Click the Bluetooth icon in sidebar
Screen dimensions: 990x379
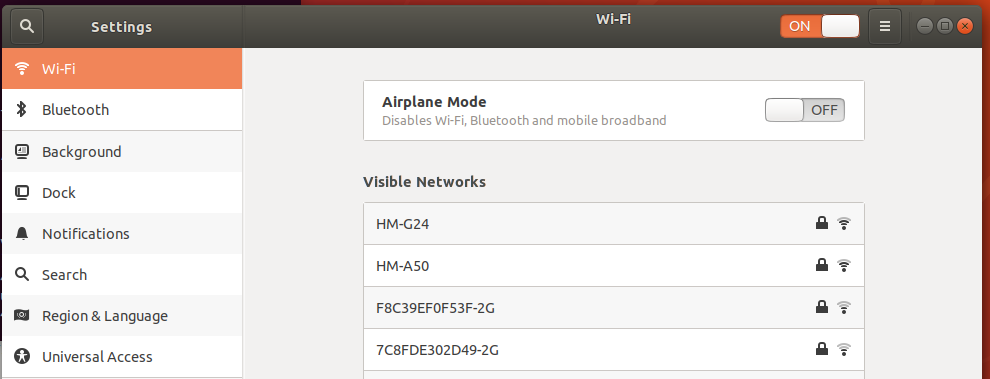21,109
